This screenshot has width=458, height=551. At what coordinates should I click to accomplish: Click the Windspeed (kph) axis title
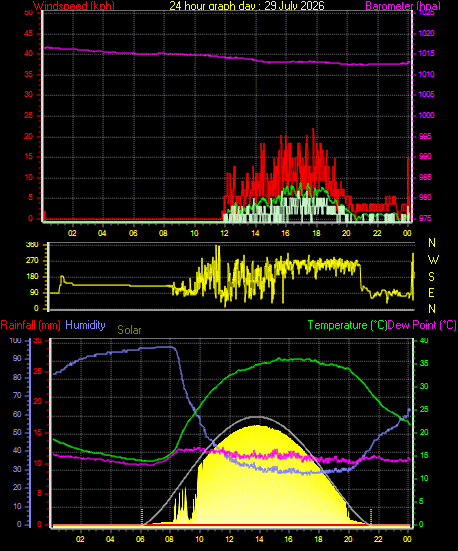tap(74, 6)
